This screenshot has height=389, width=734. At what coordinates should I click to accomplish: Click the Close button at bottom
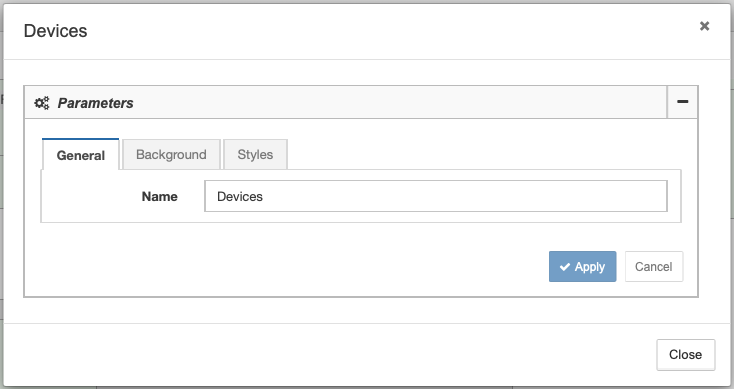click(x=685, y=355)
